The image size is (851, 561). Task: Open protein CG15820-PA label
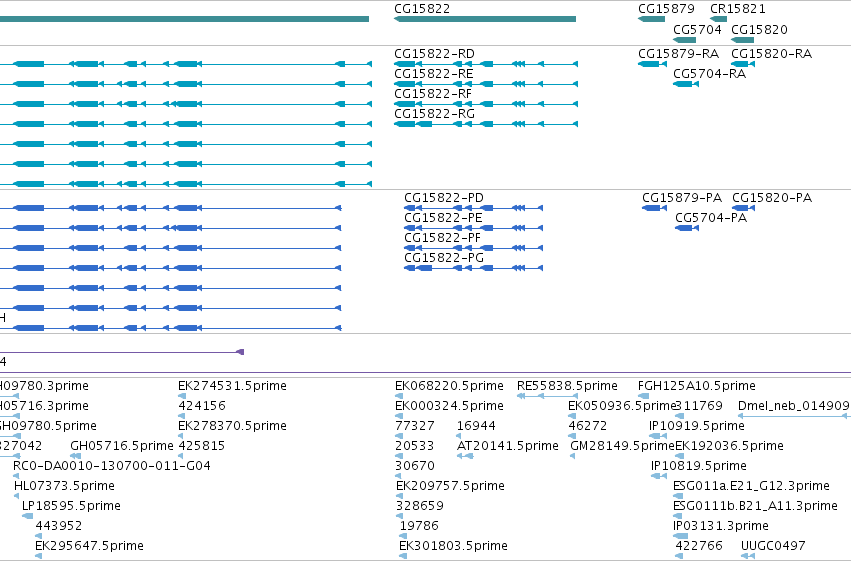(772, 197)
